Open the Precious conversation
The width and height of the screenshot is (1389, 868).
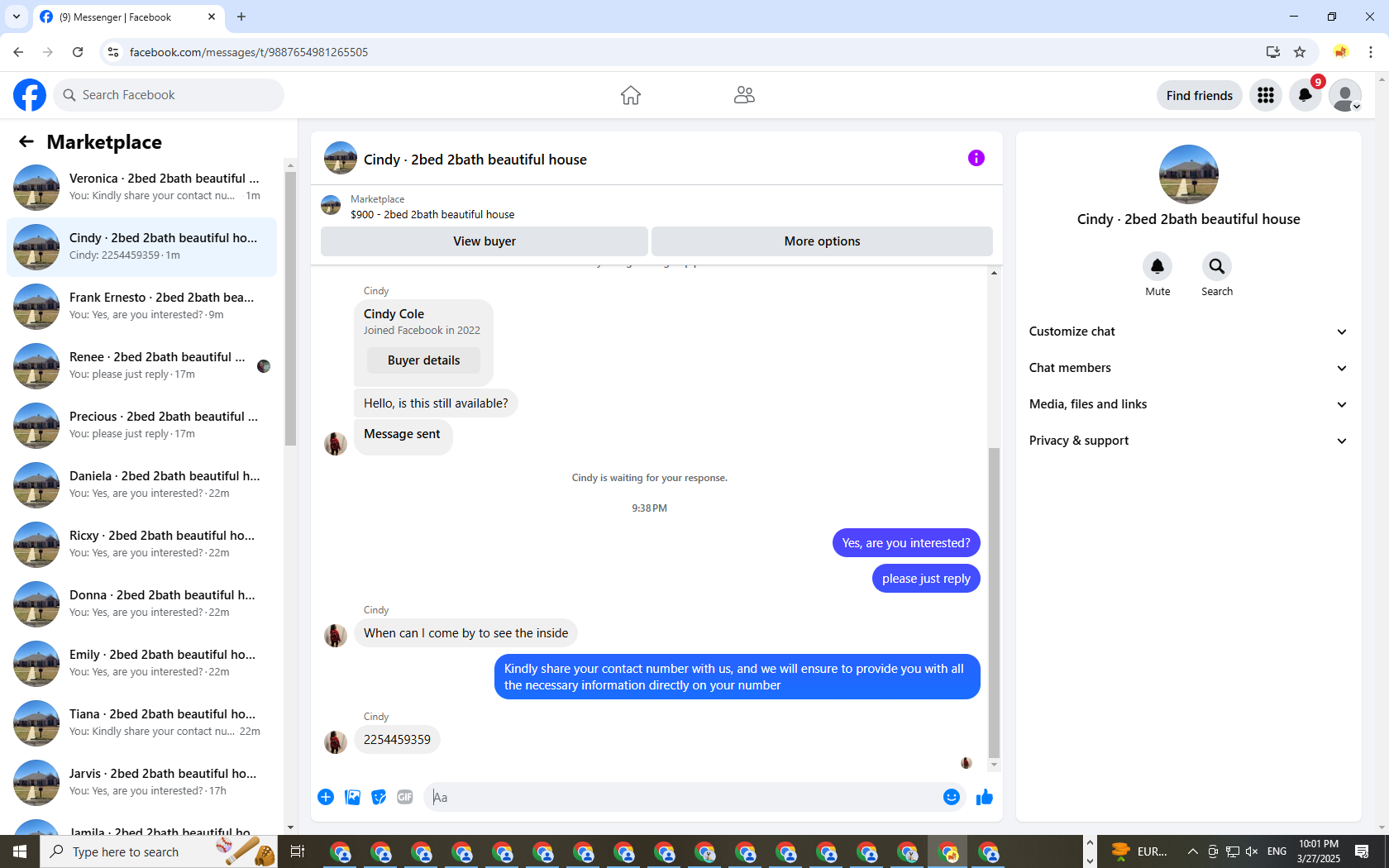coord(142,425)
